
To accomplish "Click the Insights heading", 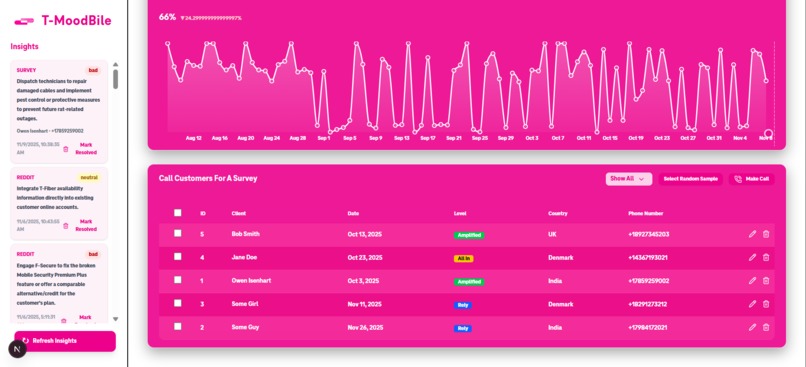I will pyautogui.click(x=24, y=46).
